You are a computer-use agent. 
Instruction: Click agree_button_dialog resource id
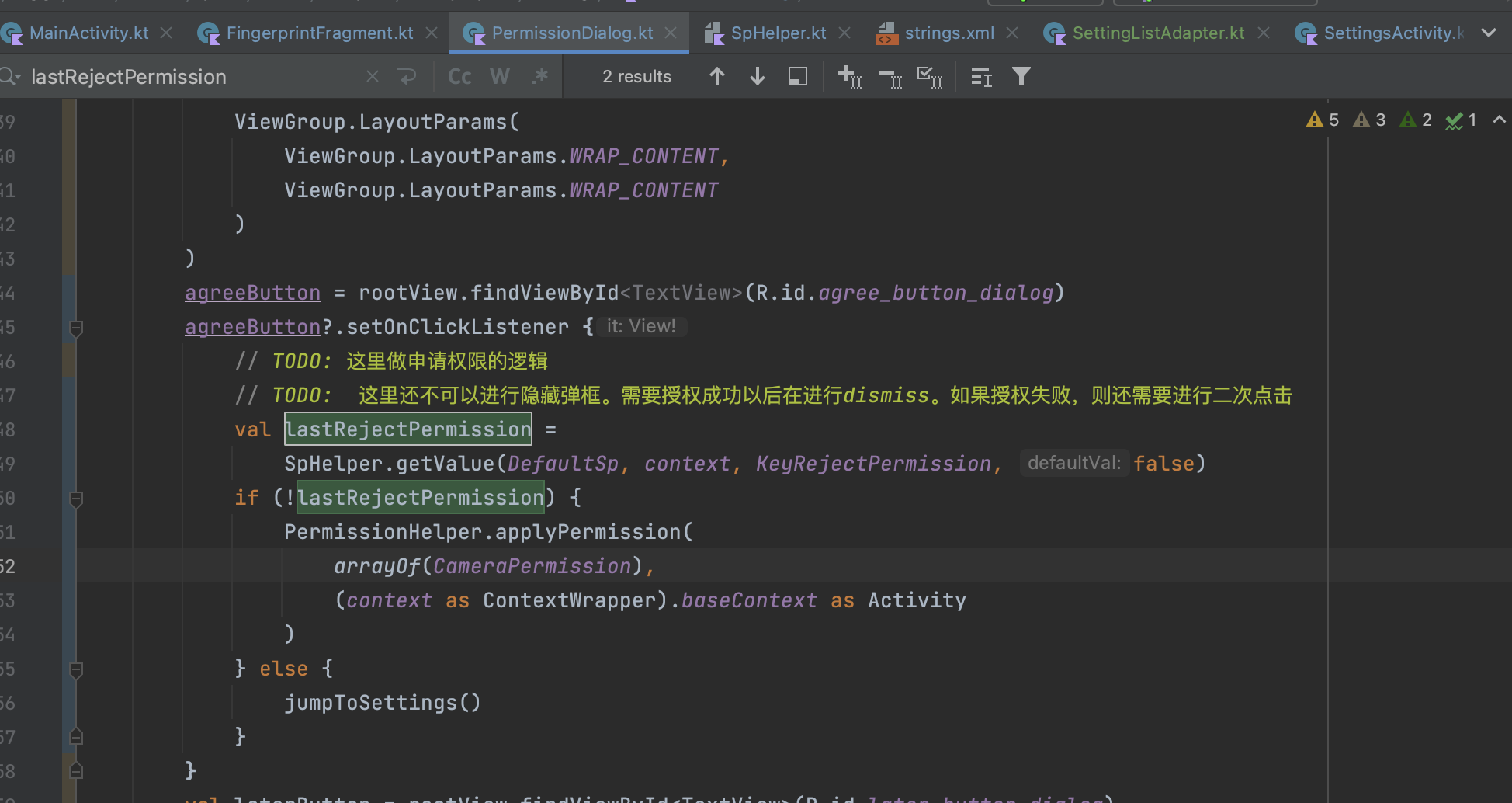[x=936, y=293]
